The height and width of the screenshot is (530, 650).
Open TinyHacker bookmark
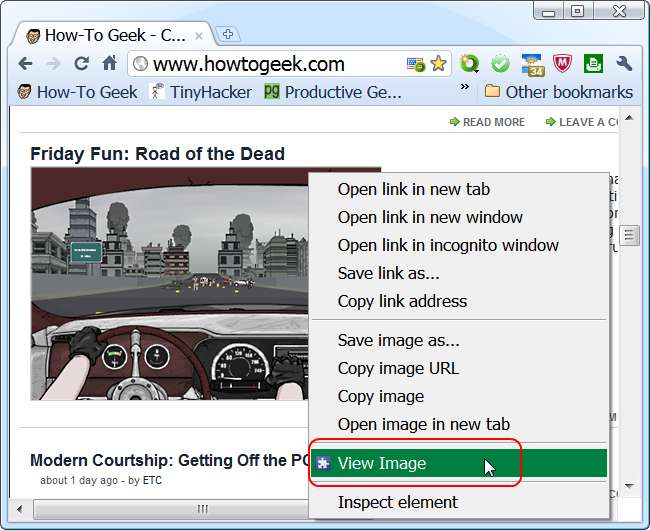point(201,92)
